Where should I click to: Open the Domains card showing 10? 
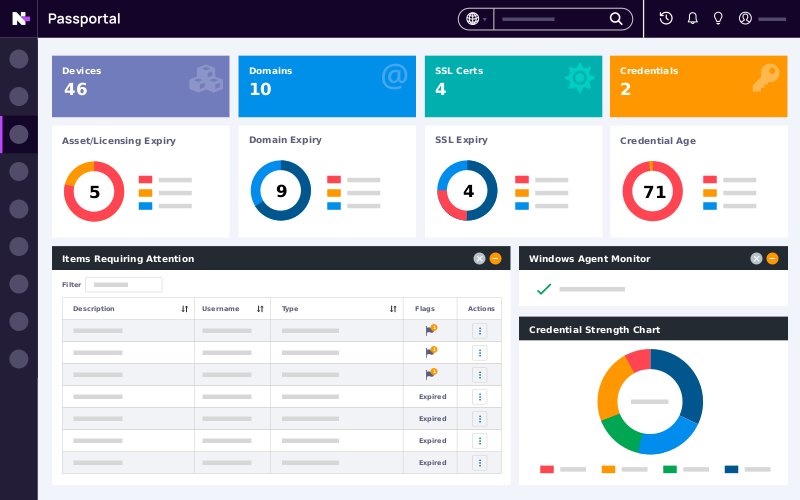327,86
